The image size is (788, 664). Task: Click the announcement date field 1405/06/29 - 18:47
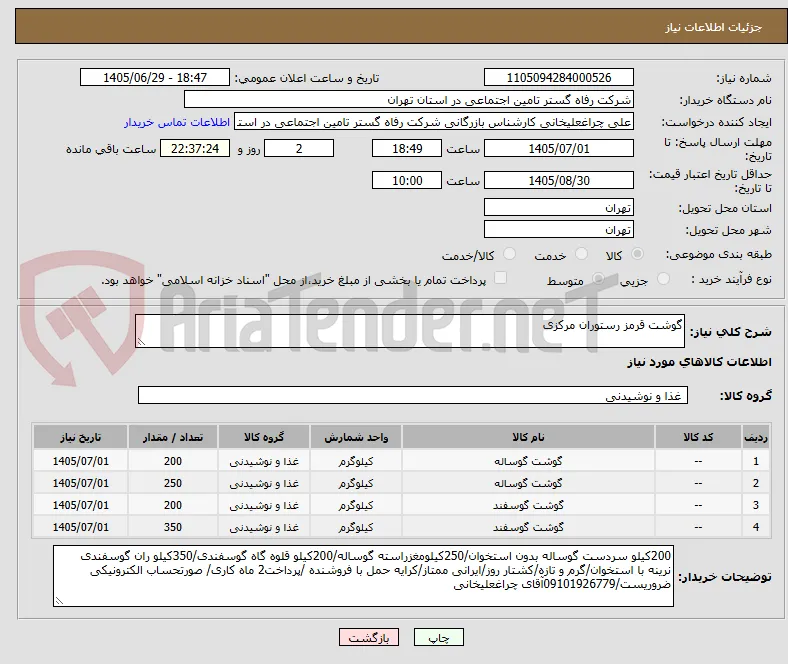coord(155,77)
